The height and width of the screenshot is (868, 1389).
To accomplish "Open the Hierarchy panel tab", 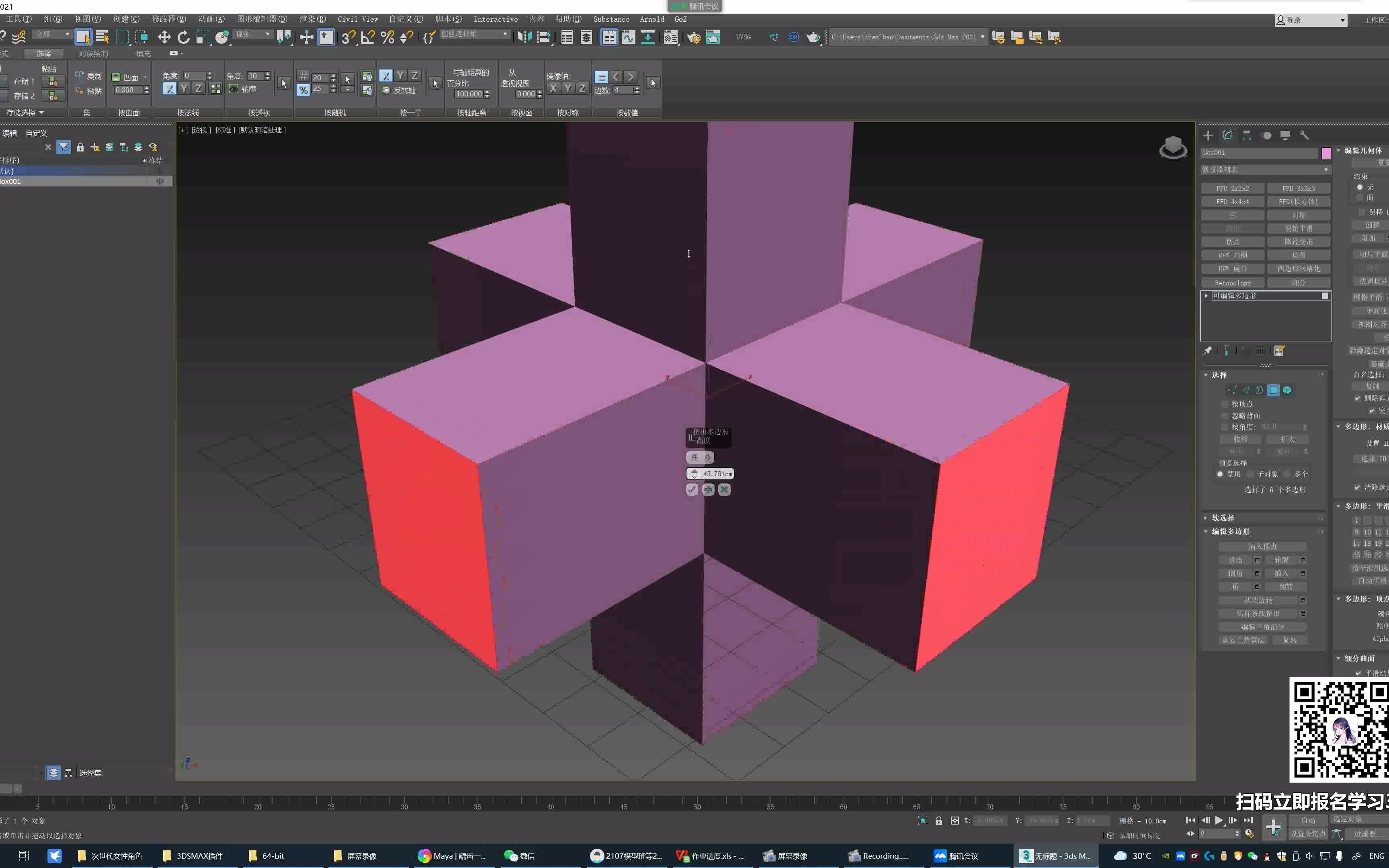I will (x=1247, y=135).
